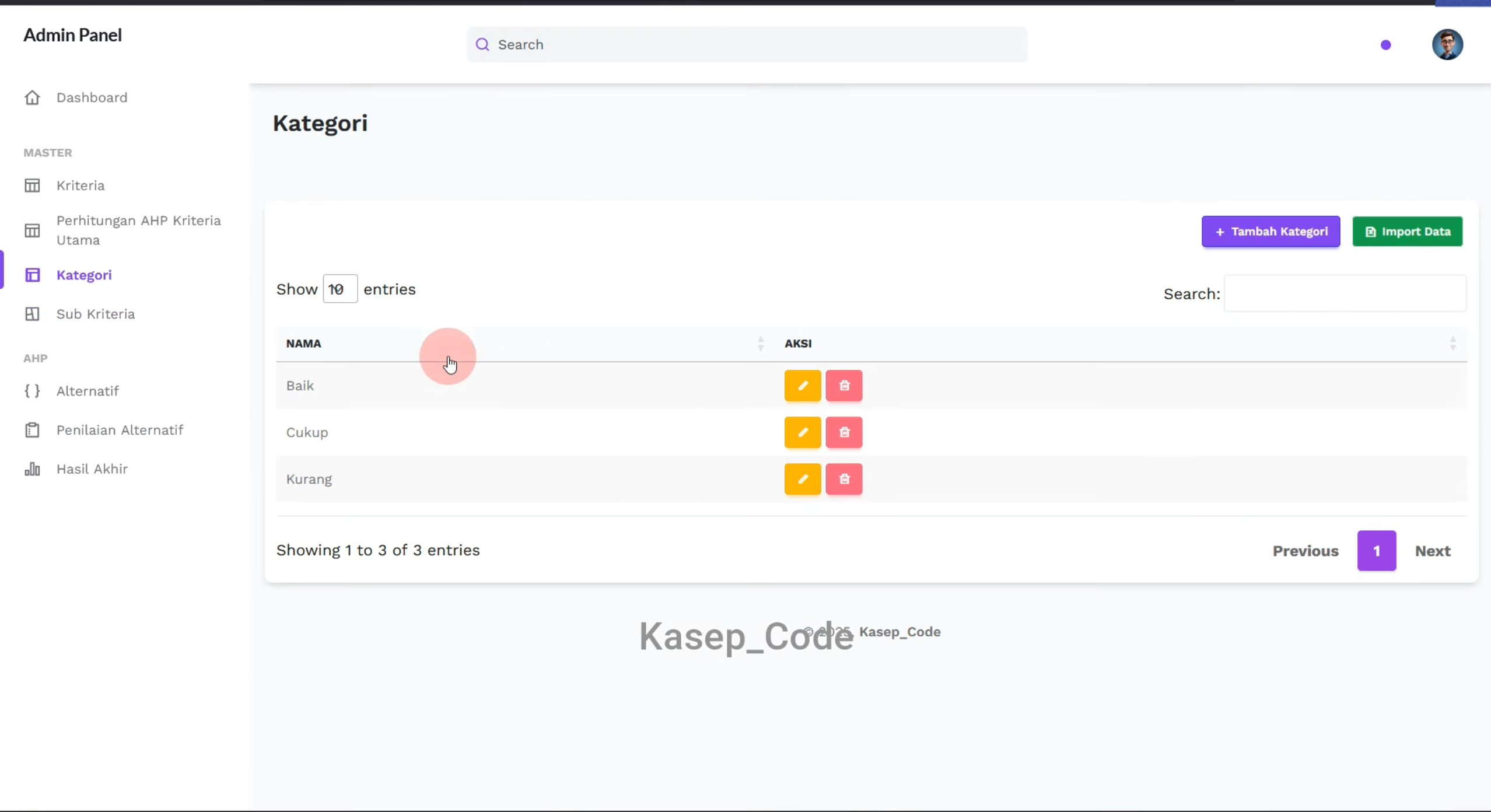Image resolution: width=1491 pixels, height=812 pixels.
Task: Open the Penilaian Alternatif menu item
Action: (120, 430)
